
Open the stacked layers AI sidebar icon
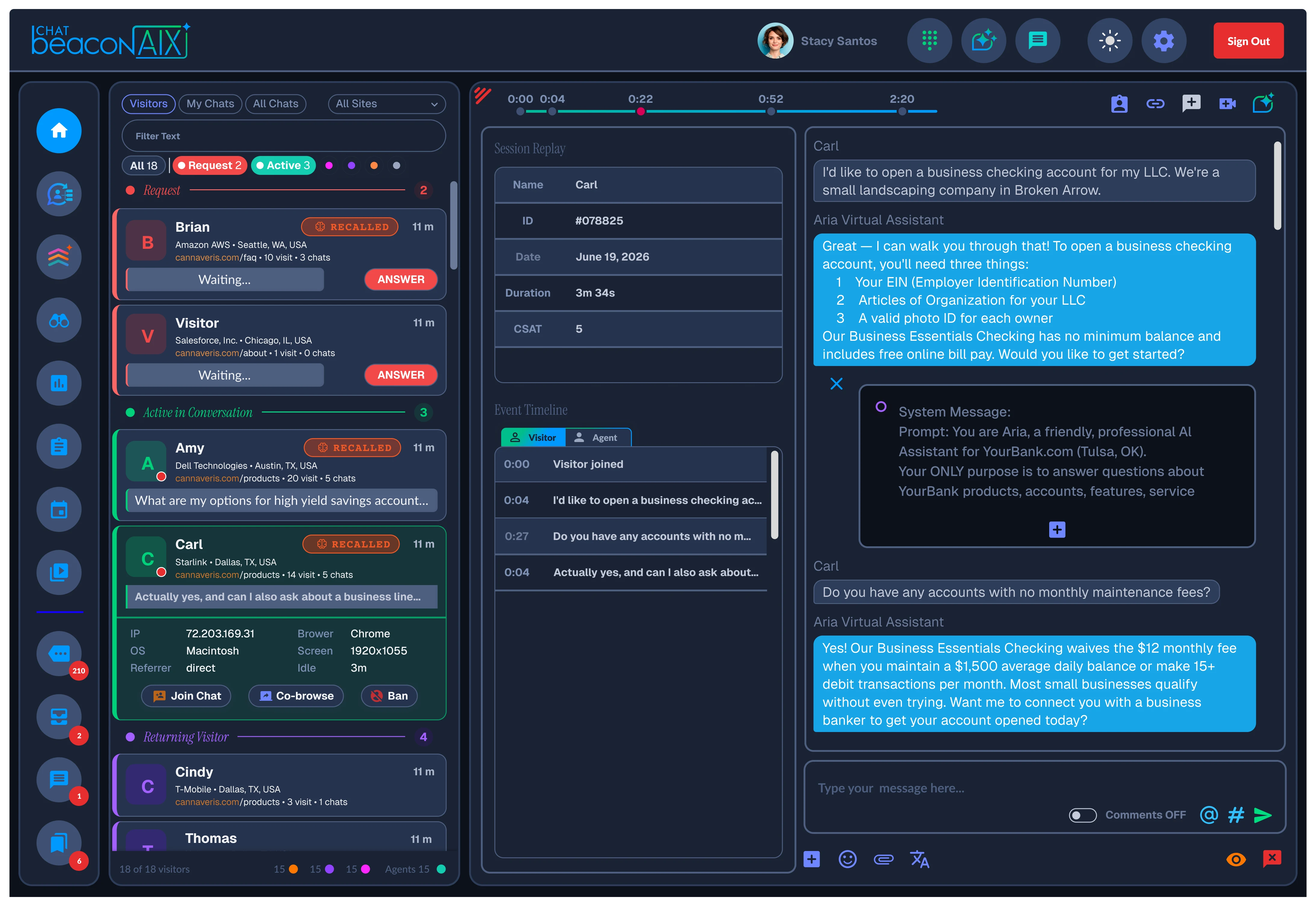(59, 257)
